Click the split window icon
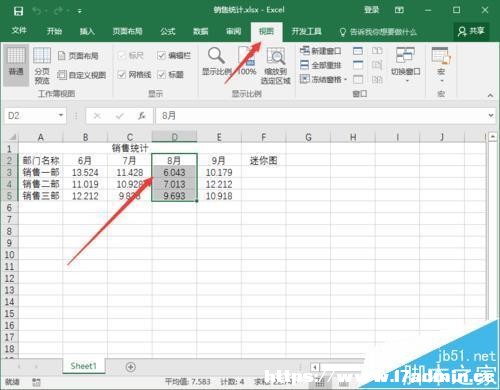 358,51
